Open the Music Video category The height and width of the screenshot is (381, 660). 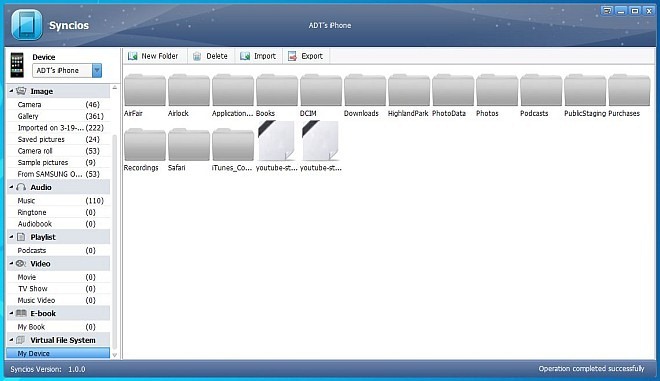point(59,300)
